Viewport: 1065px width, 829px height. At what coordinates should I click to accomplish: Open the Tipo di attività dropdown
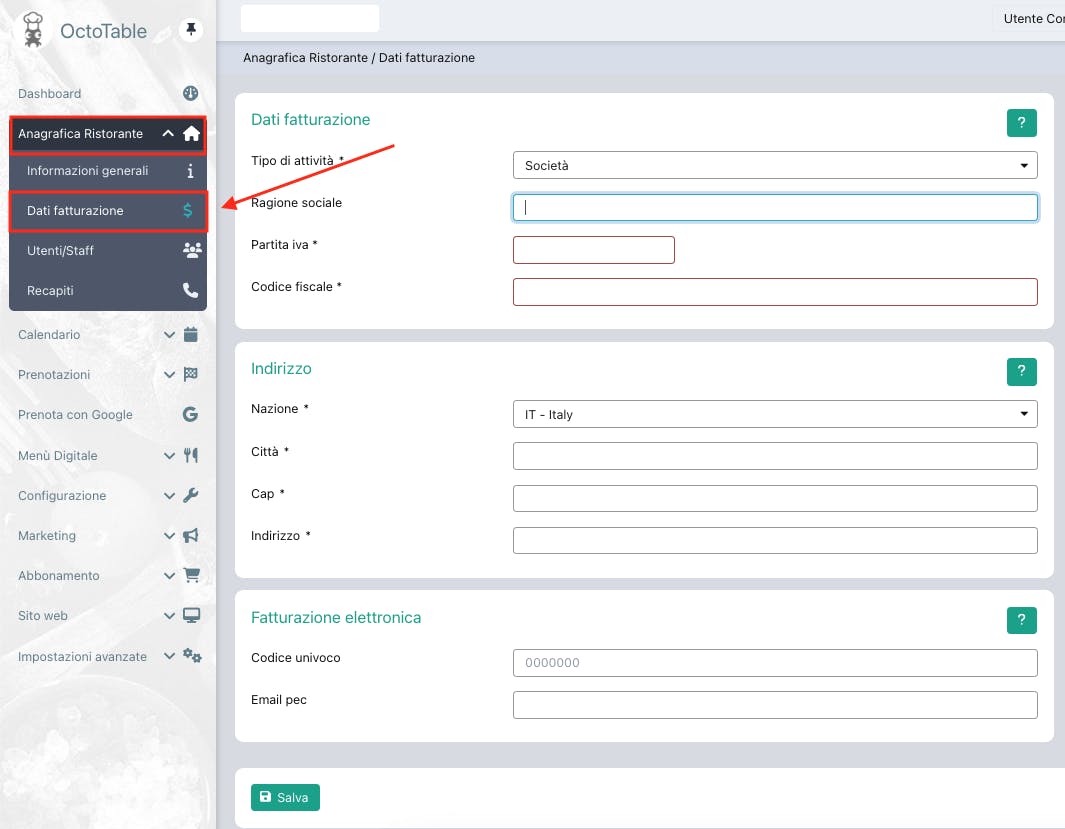pos(775,165)
